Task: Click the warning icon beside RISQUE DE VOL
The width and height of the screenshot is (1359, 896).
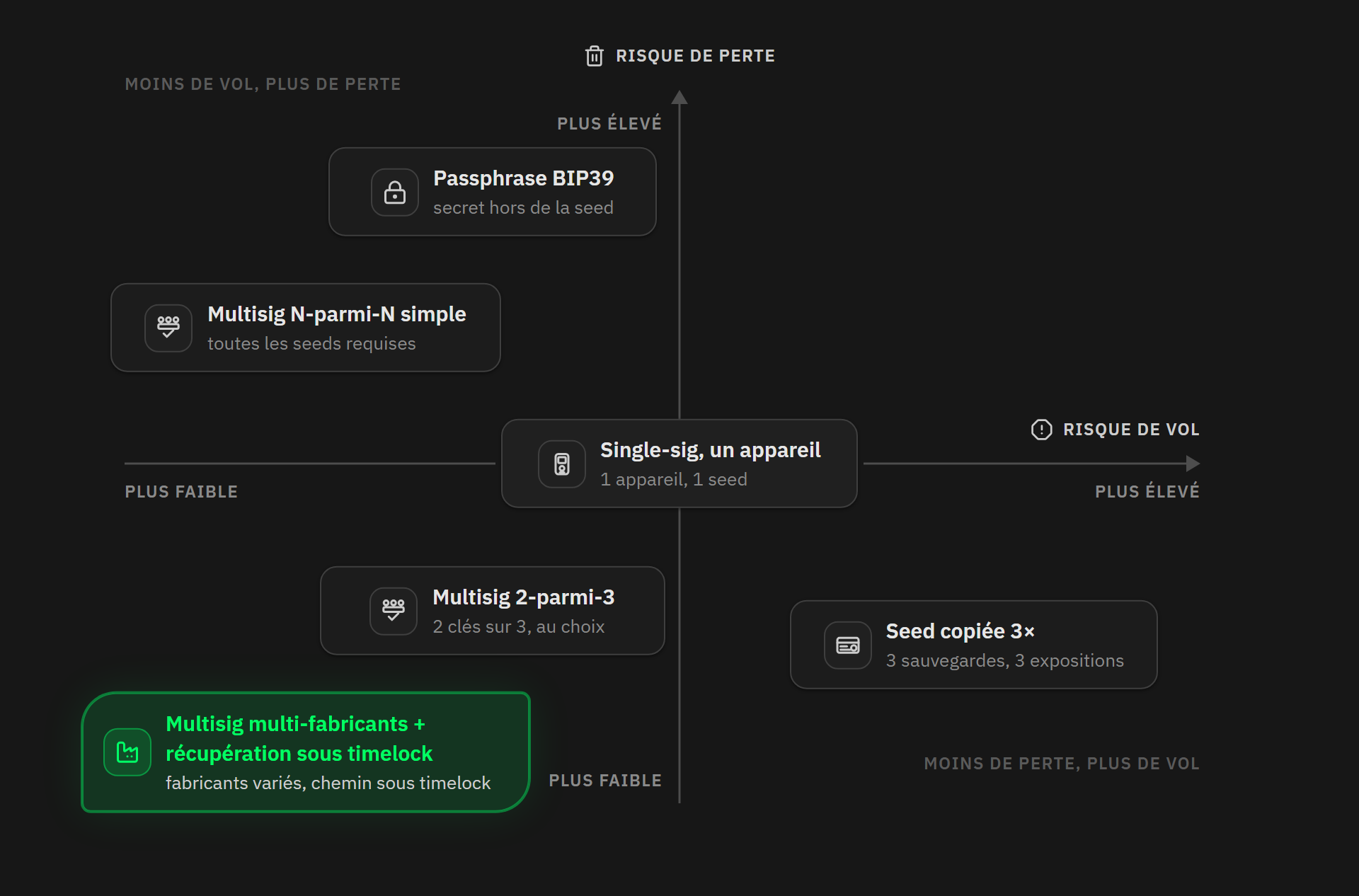Action: click(x=1041, y=430)
